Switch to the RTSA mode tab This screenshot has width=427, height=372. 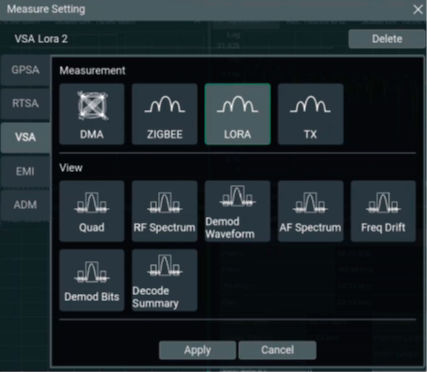tap(25, 103)
